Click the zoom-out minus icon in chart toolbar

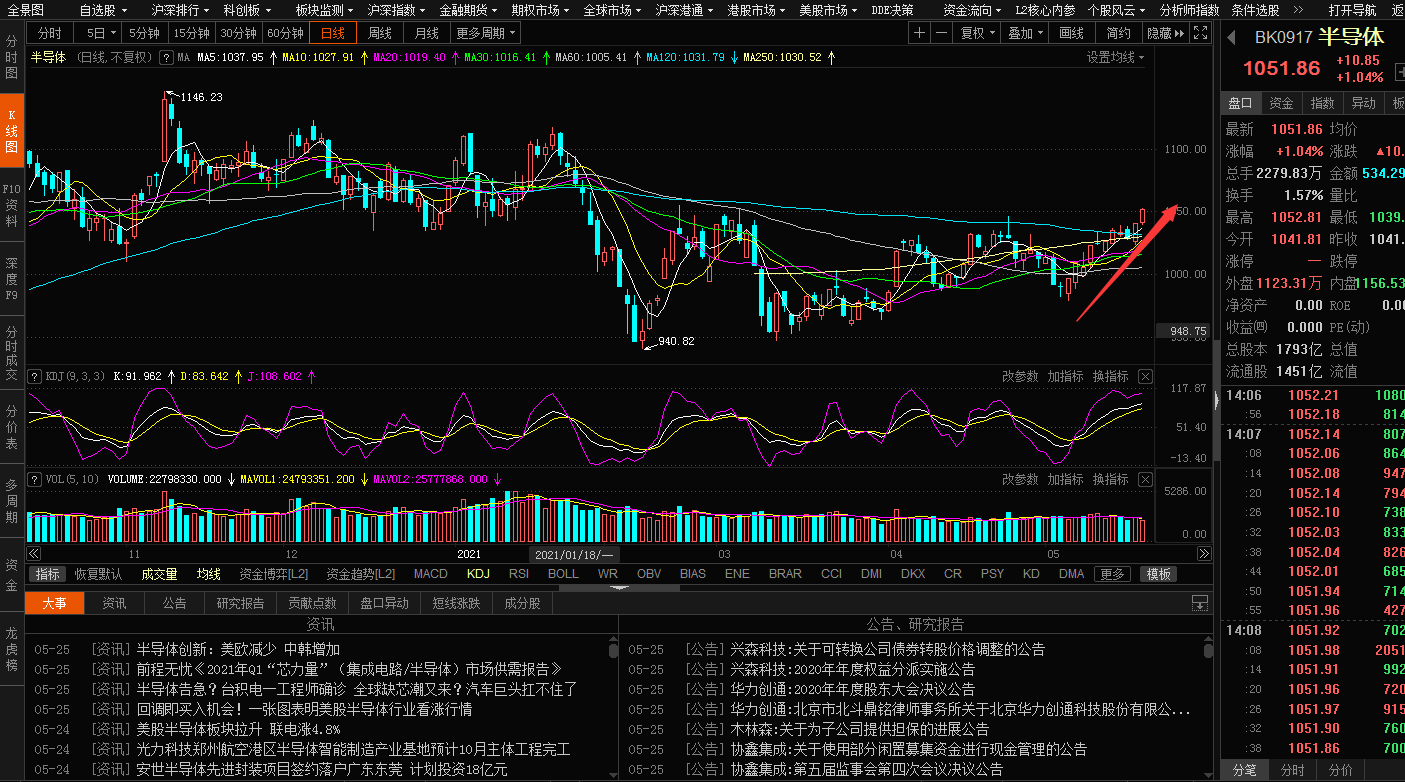pos(941,33)
